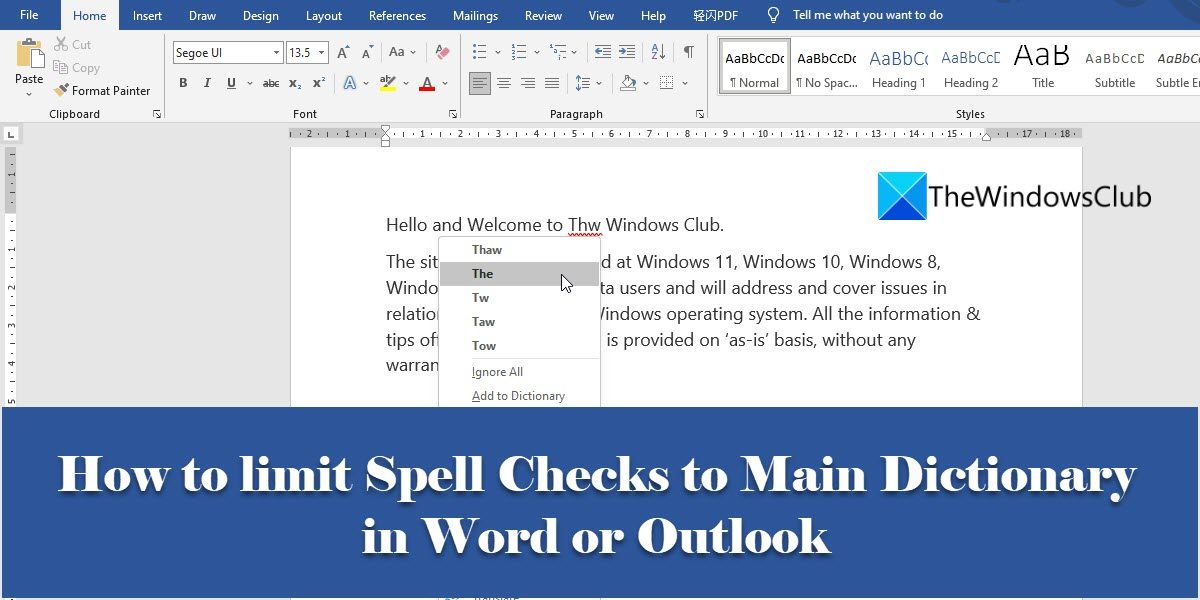Apply the yellow text highlight color
The image size is (1200, 600).
point(387,84)
